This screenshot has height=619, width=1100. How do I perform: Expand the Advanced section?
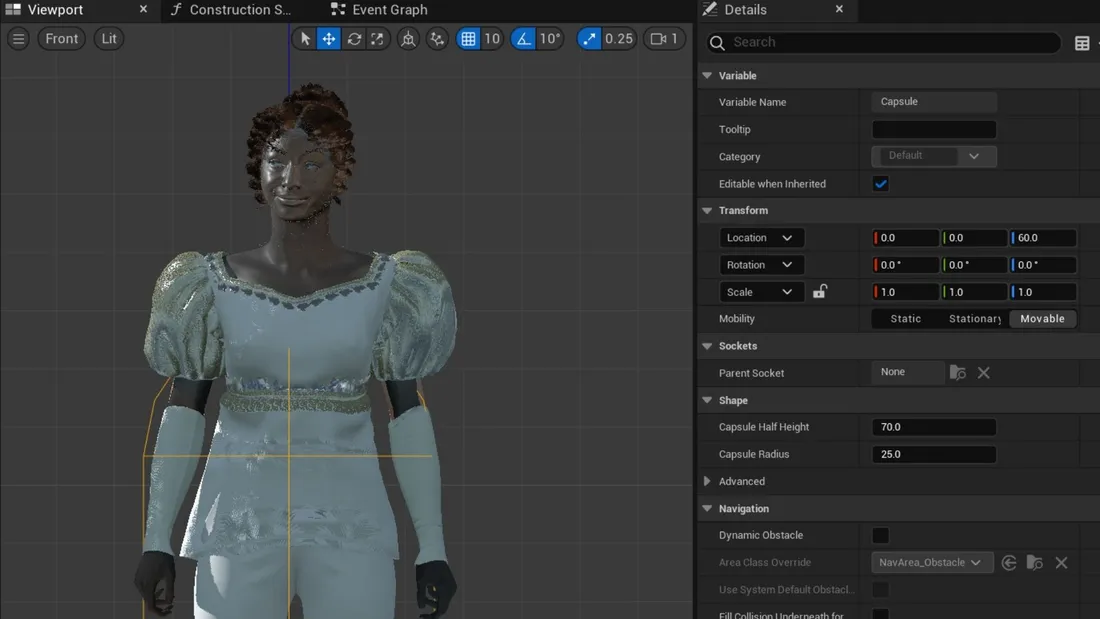click(x=707, y=481)
